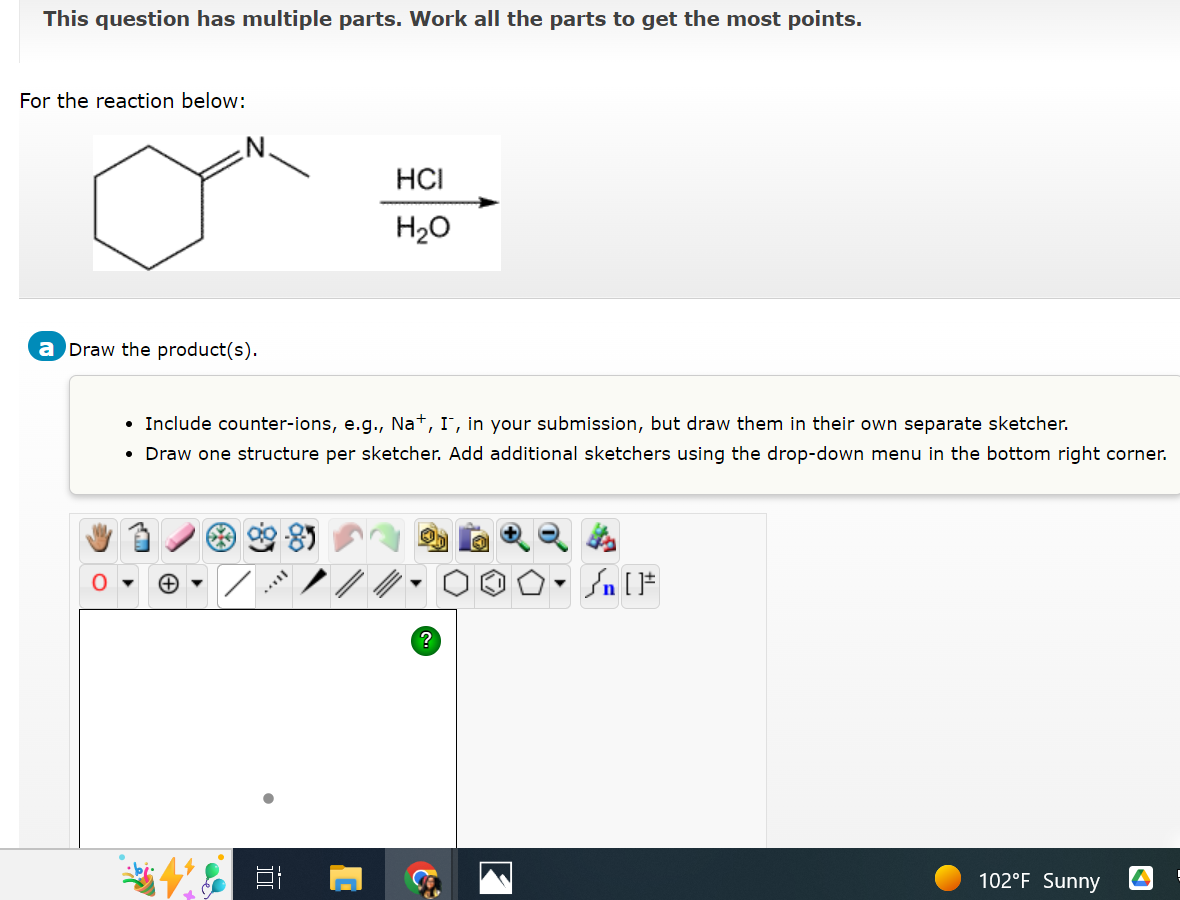Click the copy structure icon
The height and width of the screenshot is (900, 1180).
pos(433,539)
